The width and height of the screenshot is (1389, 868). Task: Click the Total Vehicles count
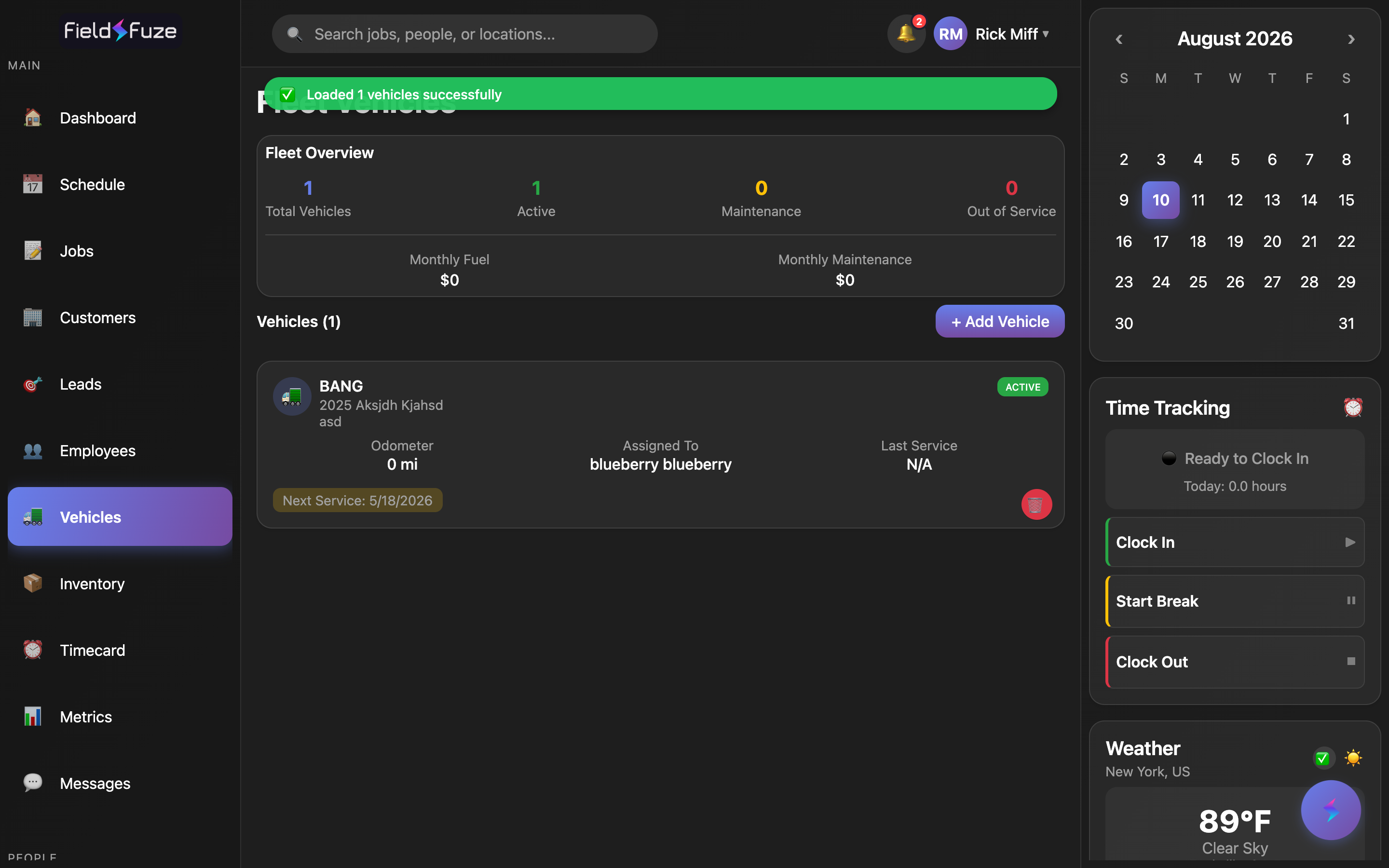[x=308, y=188]
